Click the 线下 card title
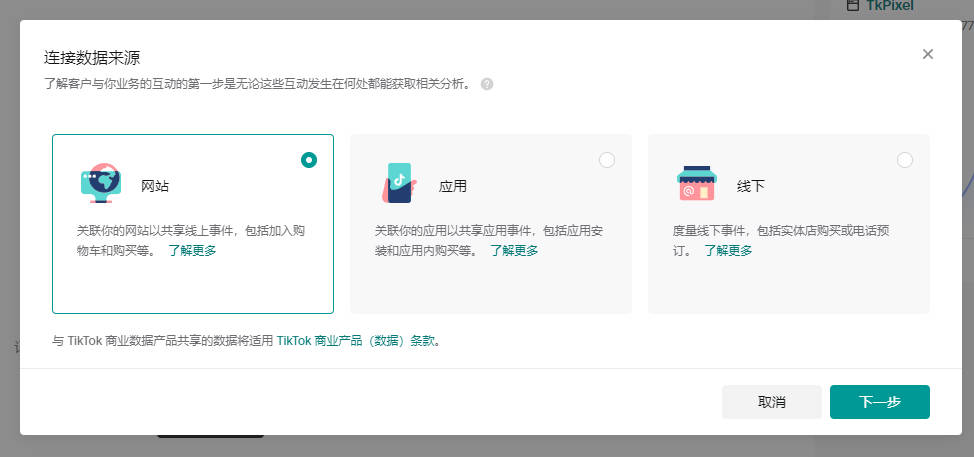The image size is (974, 457). coord(751,186)
